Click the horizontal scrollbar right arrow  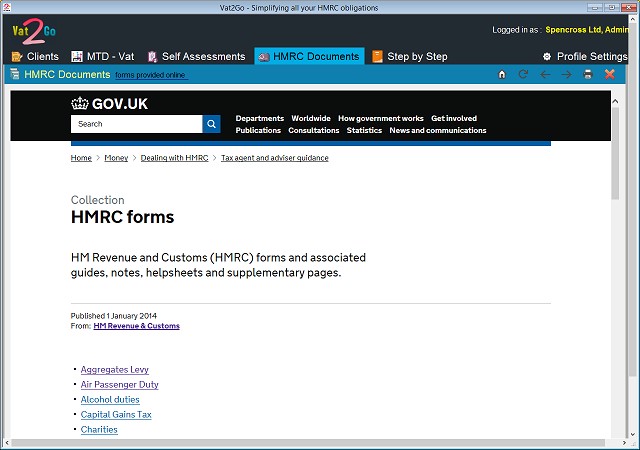point(624,443)
